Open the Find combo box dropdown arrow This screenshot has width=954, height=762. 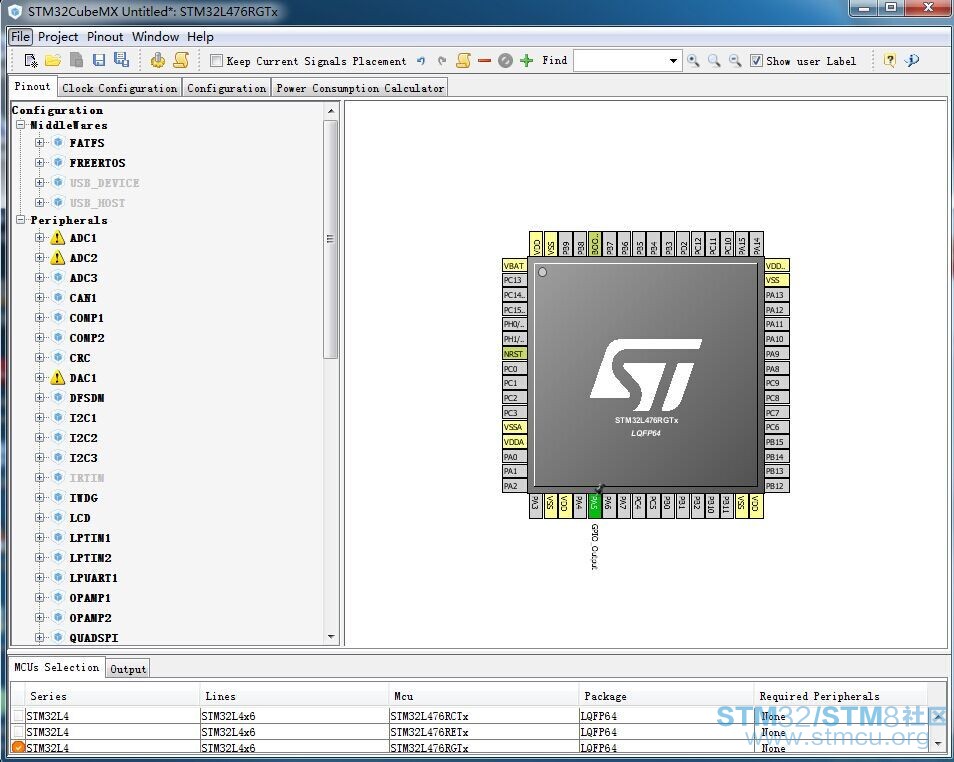click(x=673, y=60)
